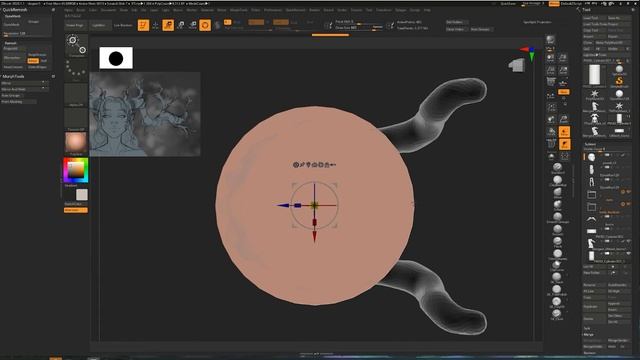The height and width of the screenshot is (360, 640).
Task: Collapse the Morph Feeds panel header
Action: point(13,76)
